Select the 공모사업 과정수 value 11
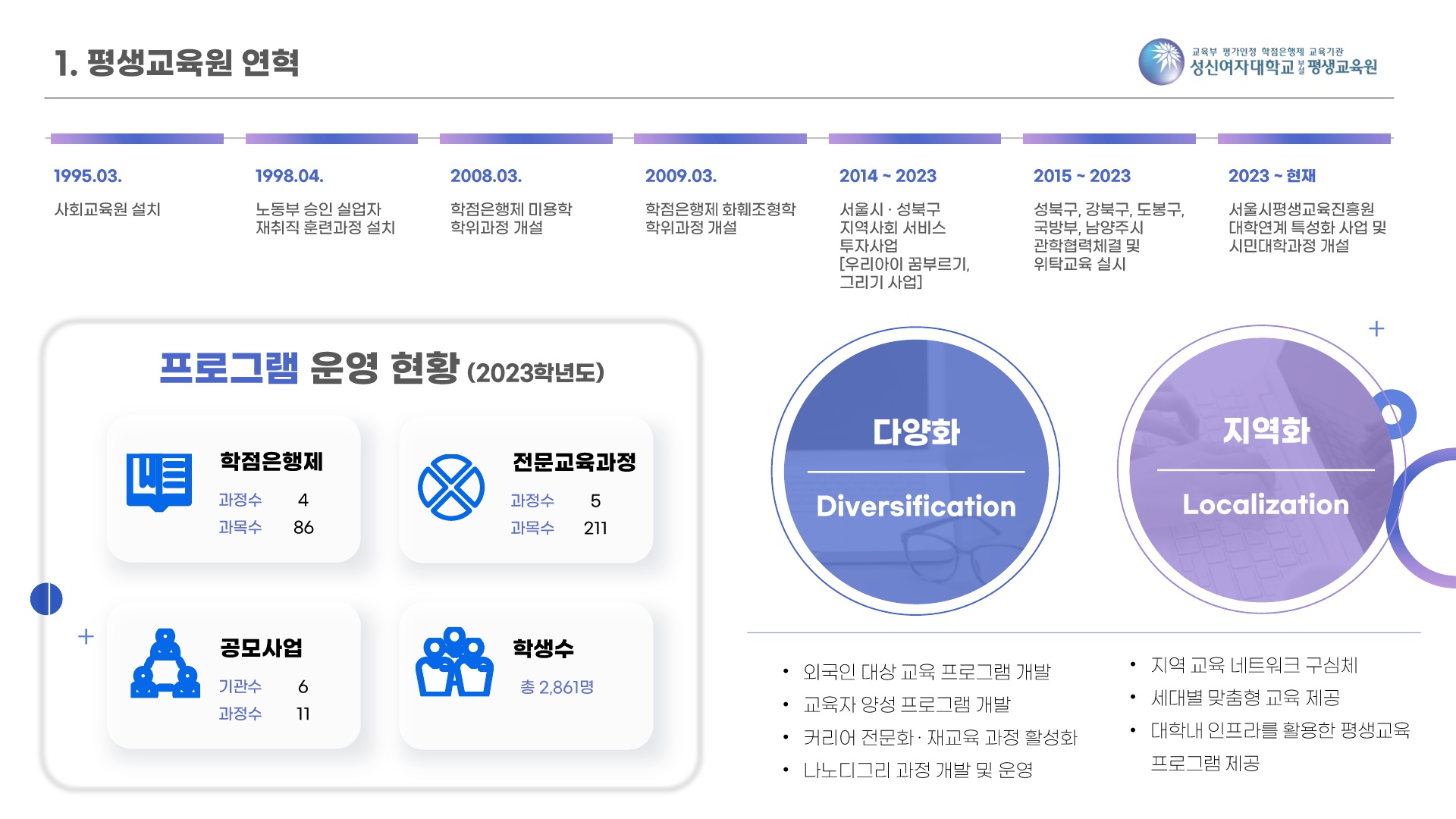 pyautogui.click(x=303, y=714)
